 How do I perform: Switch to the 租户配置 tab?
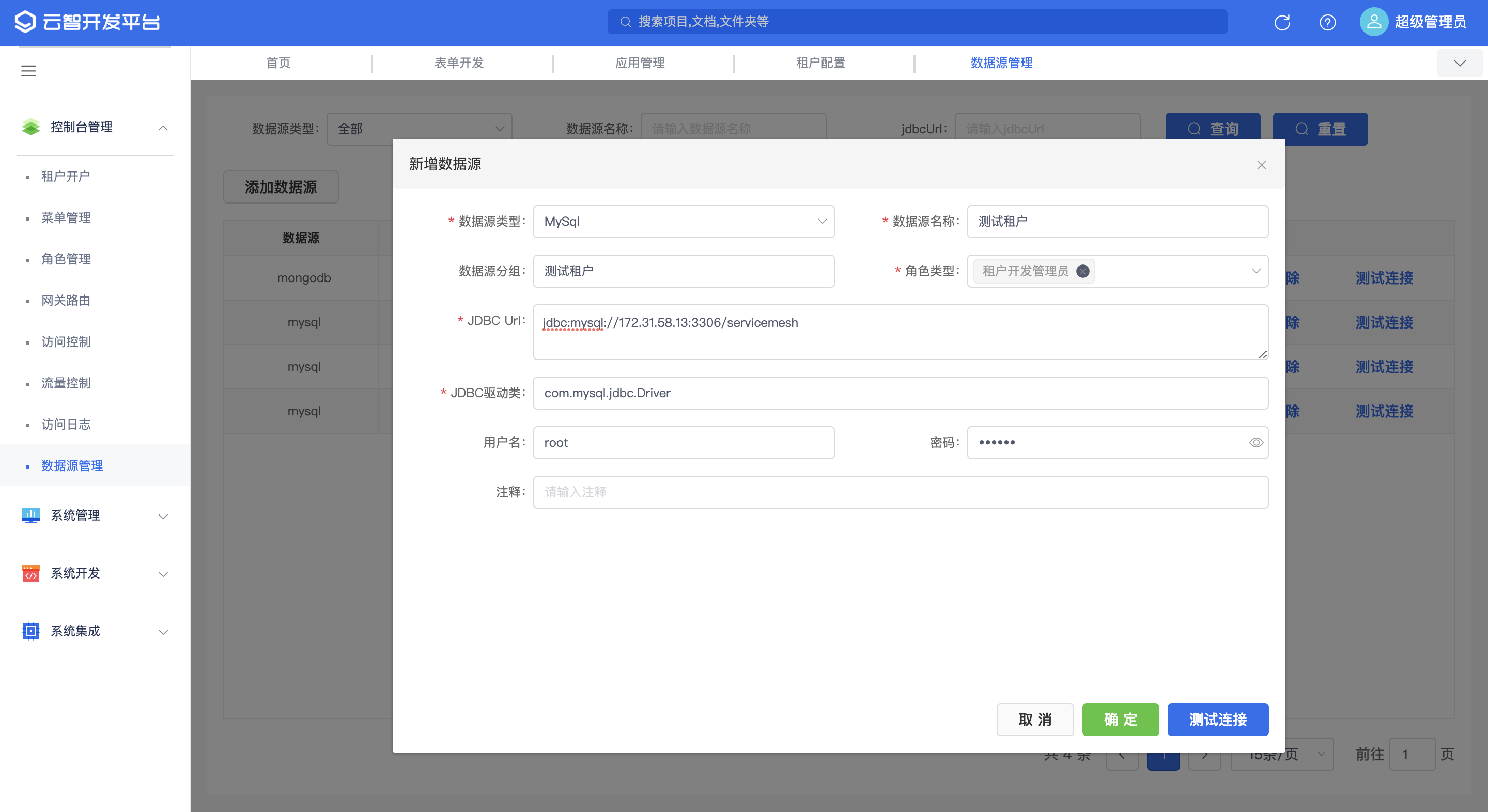(x=821, y=63)
